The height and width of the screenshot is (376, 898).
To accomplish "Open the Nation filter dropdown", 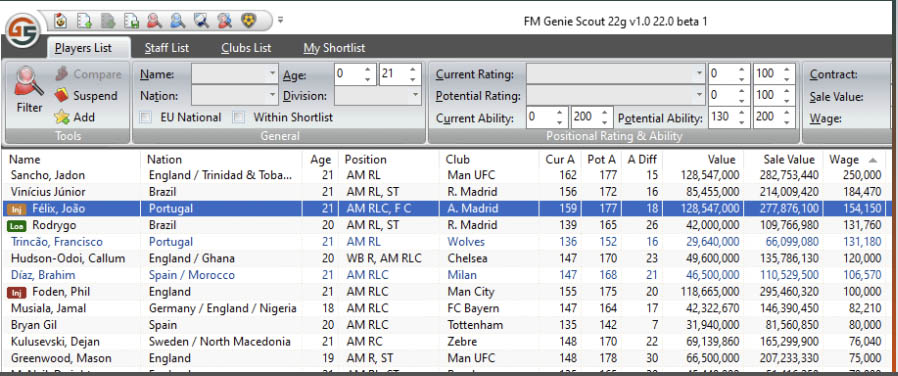I will point(273,96).
